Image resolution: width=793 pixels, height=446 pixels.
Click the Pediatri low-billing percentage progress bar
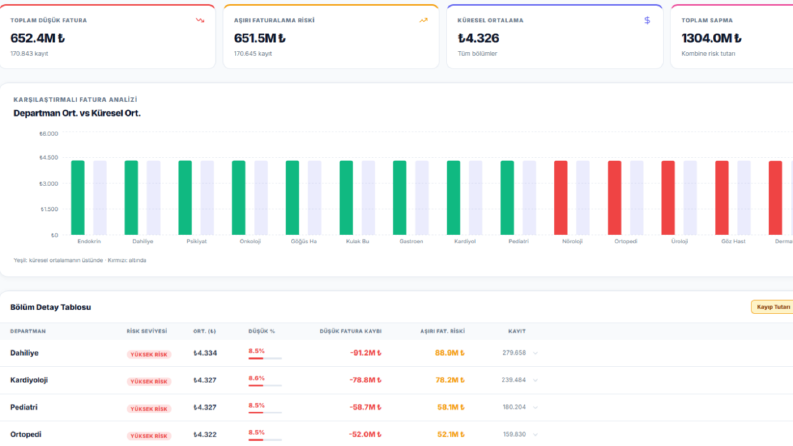(265, 413)
